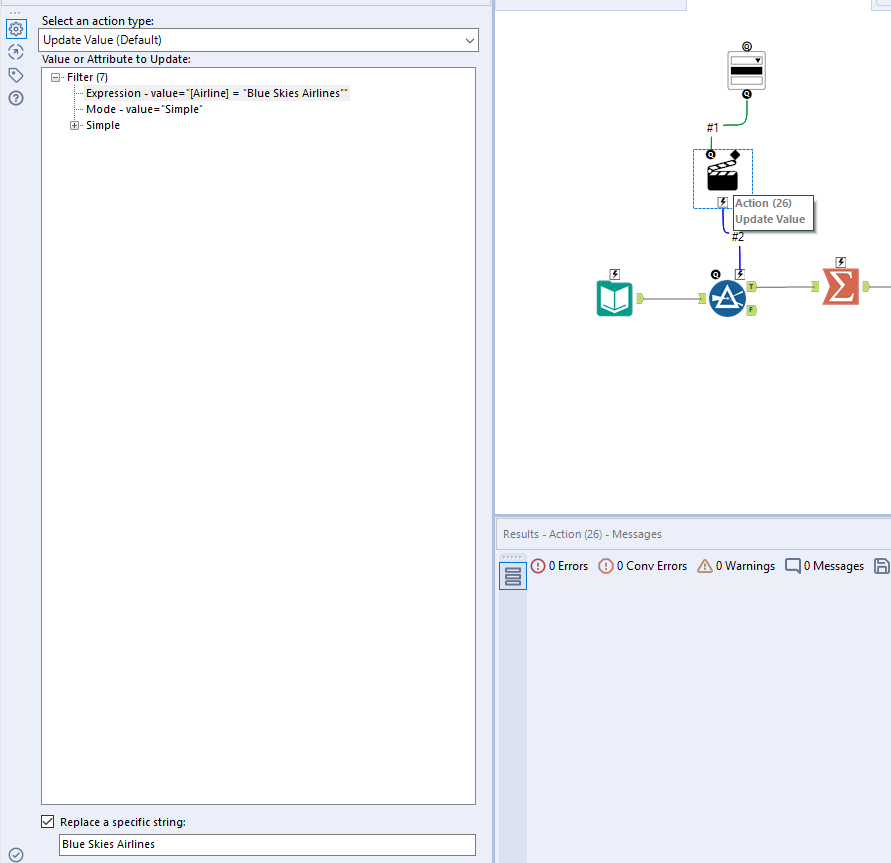Filter results by 0 Warnings
Image resolution: width=891 pixels, height=863 pixels.
pos(736,566)
